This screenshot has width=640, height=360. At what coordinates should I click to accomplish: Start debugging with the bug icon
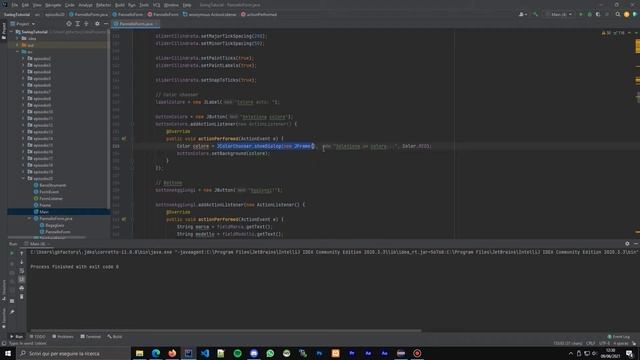pyautogui.click(x=589, y=14)
